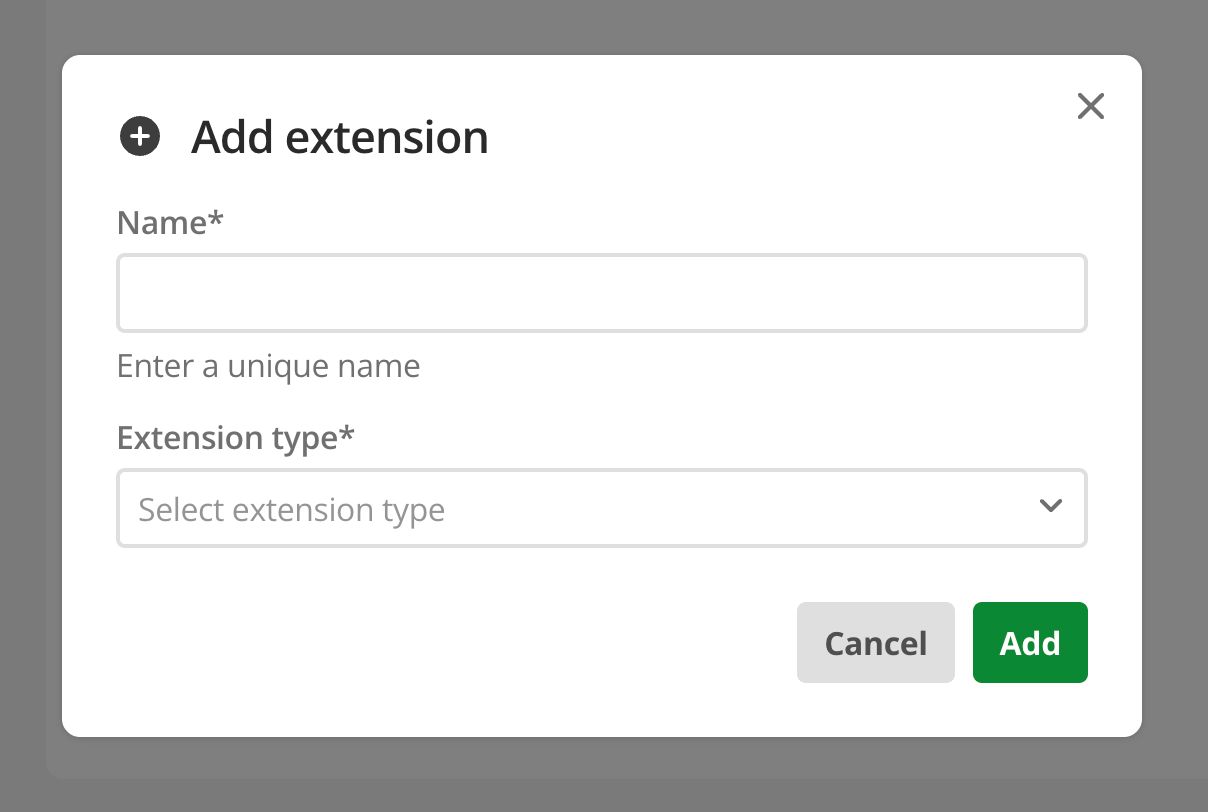1208x812 pixels.
Task: Click the dropdown showing Select extension type
Action: pyautogui.click(x=602, y=508)
